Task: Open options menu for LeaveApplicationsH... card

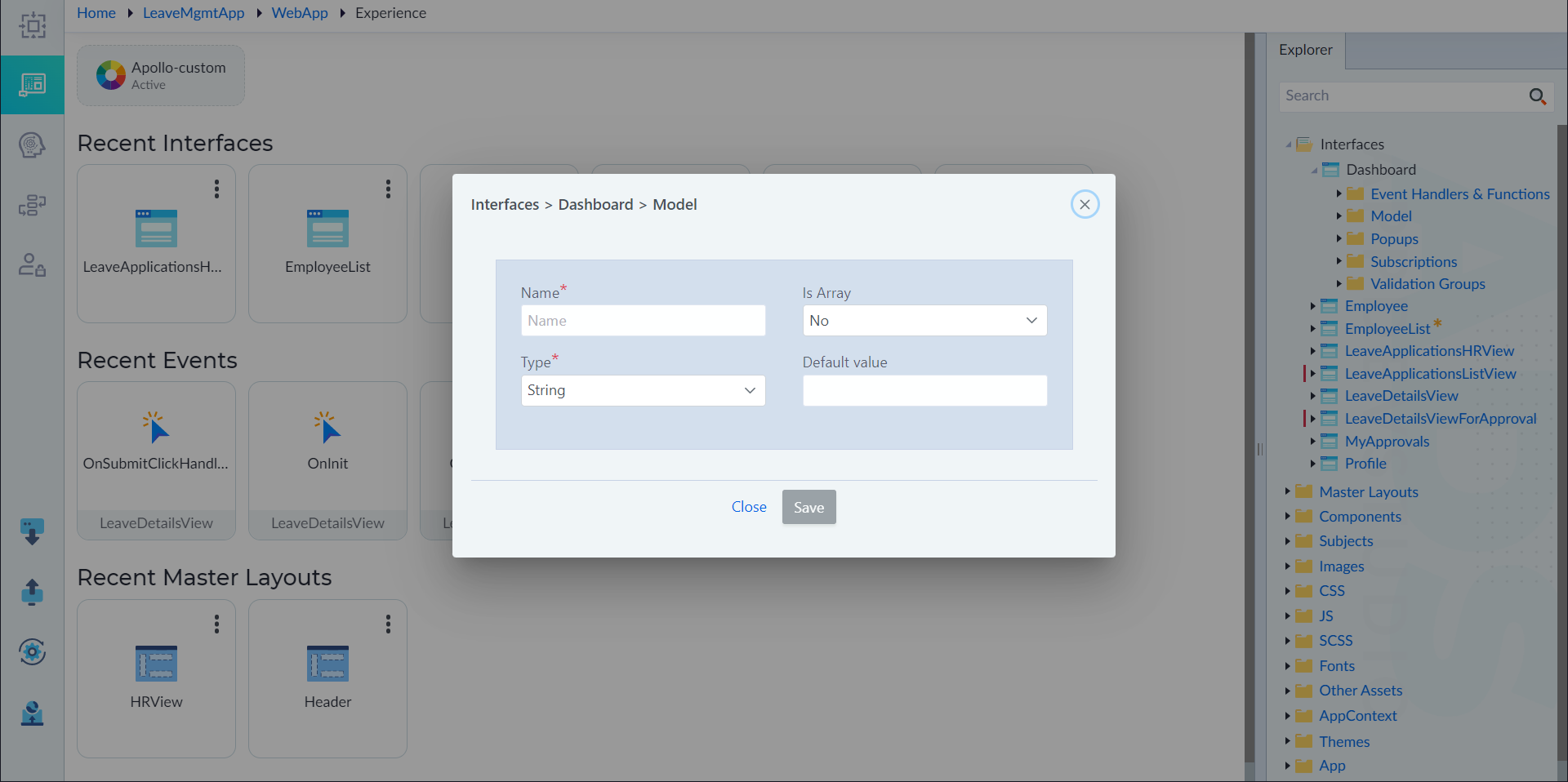Action: pos(216,189)
